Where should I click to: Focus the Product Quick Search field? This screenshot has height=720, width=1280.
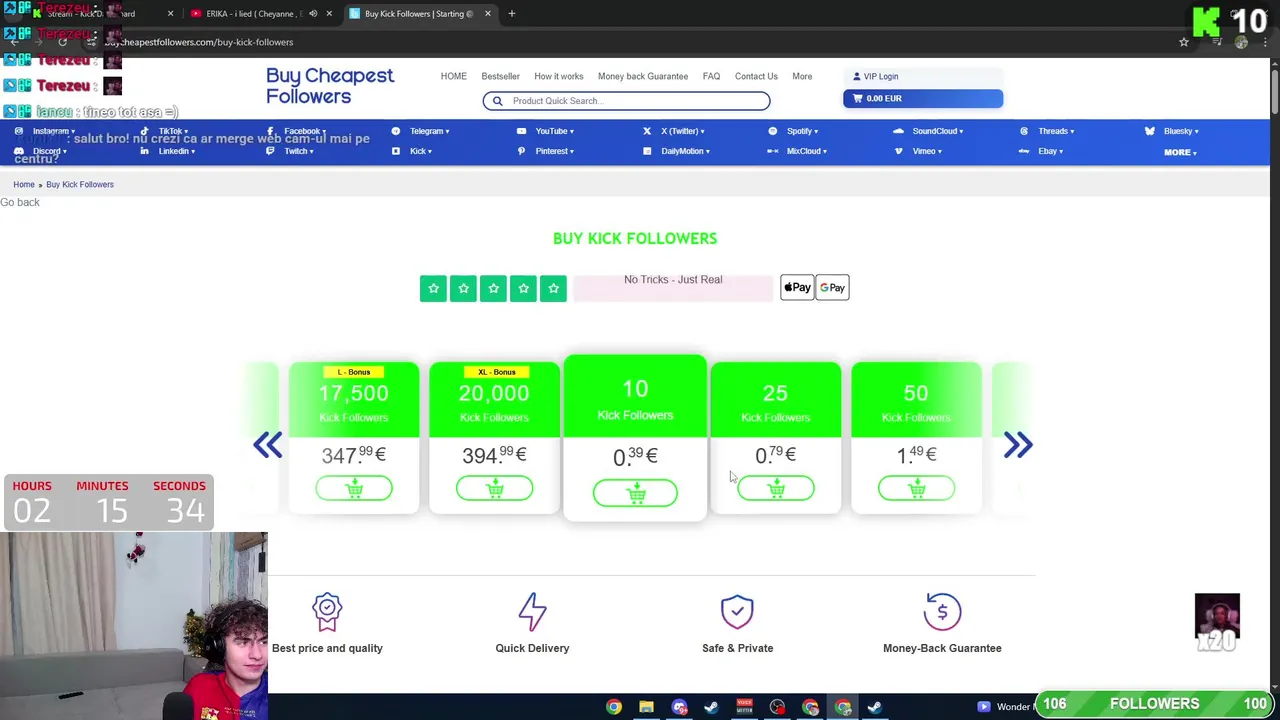[626, 101]
